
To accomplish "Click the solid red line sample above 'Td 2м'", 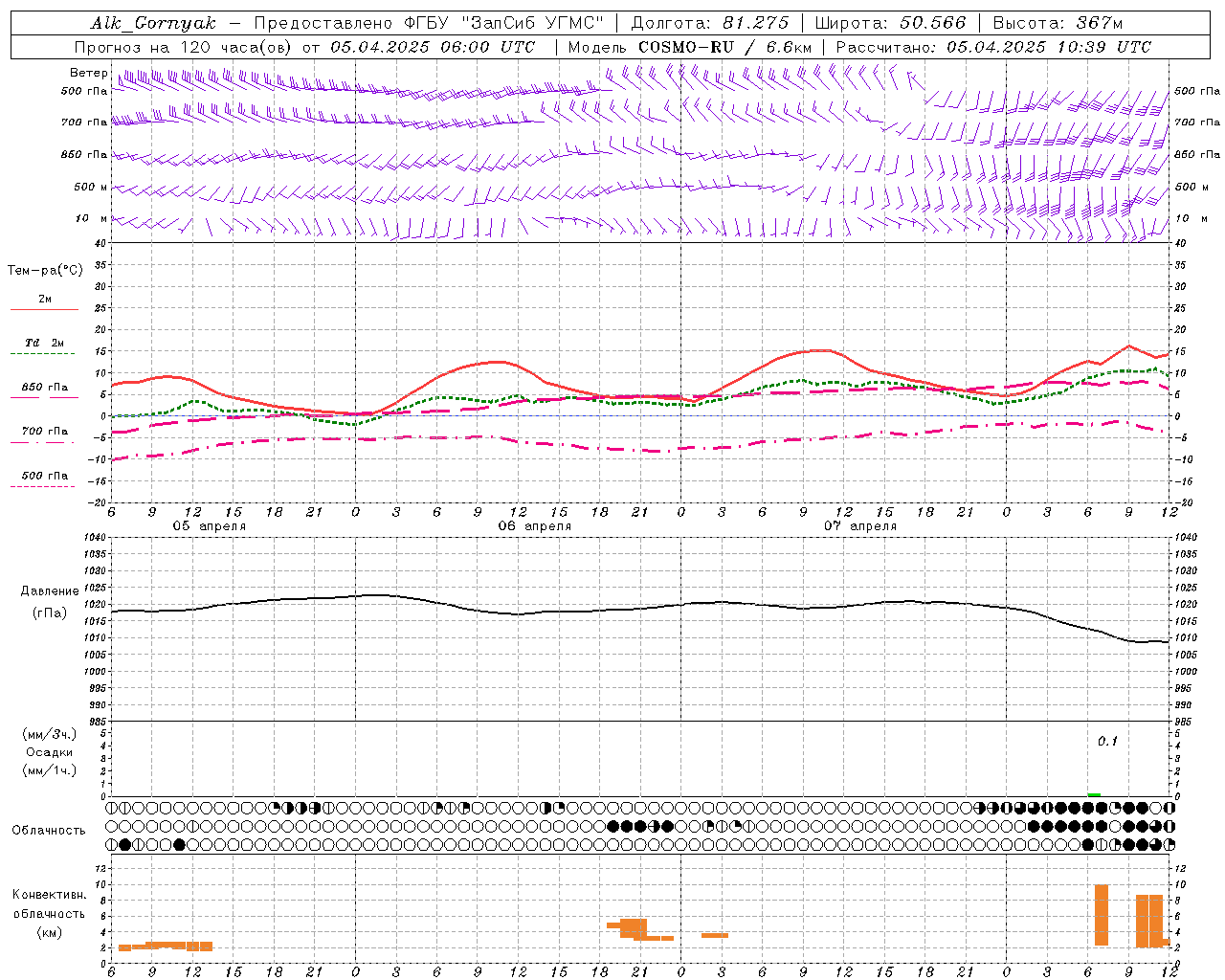I will [x=44, y=310].
